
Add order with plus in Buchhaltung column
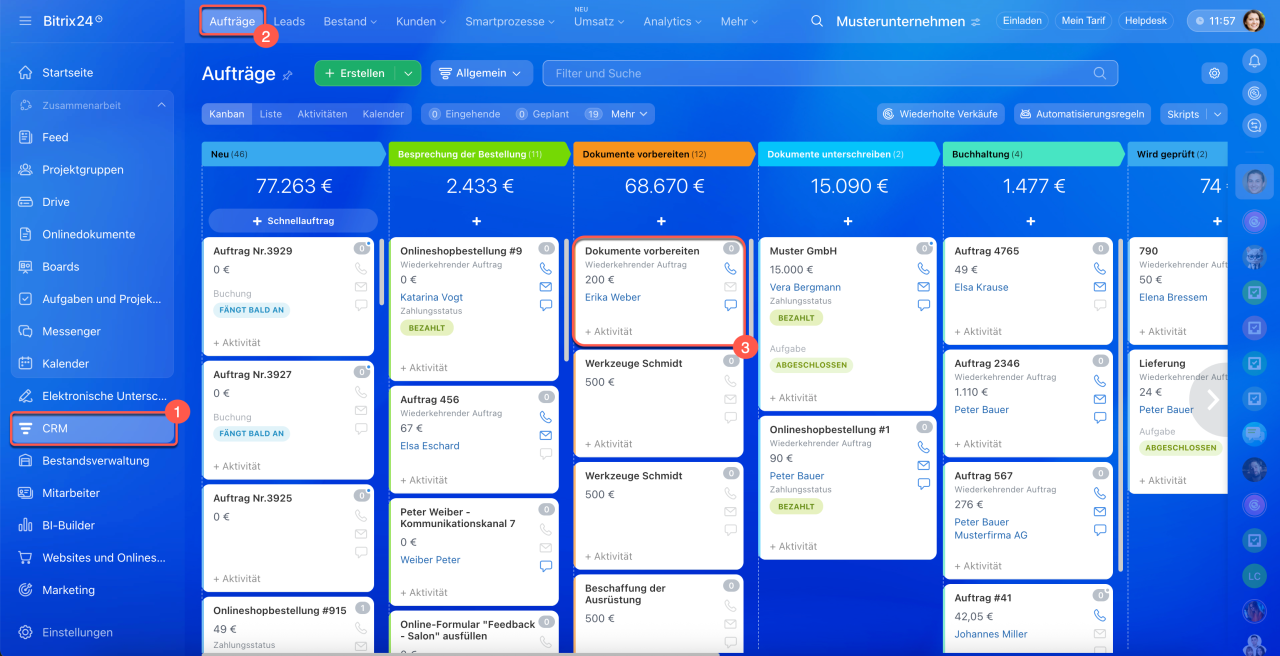[1031, 221]
